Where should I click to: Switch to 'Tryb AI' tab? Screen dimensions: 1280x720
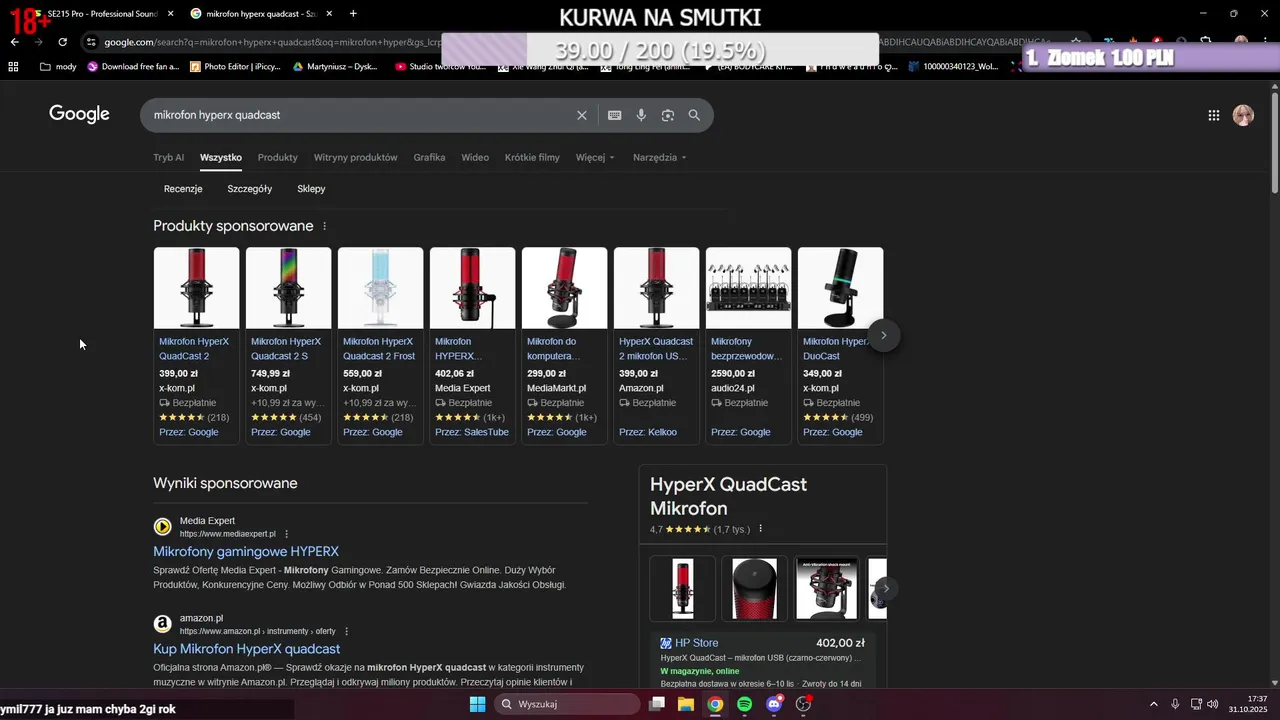[169, 157]
